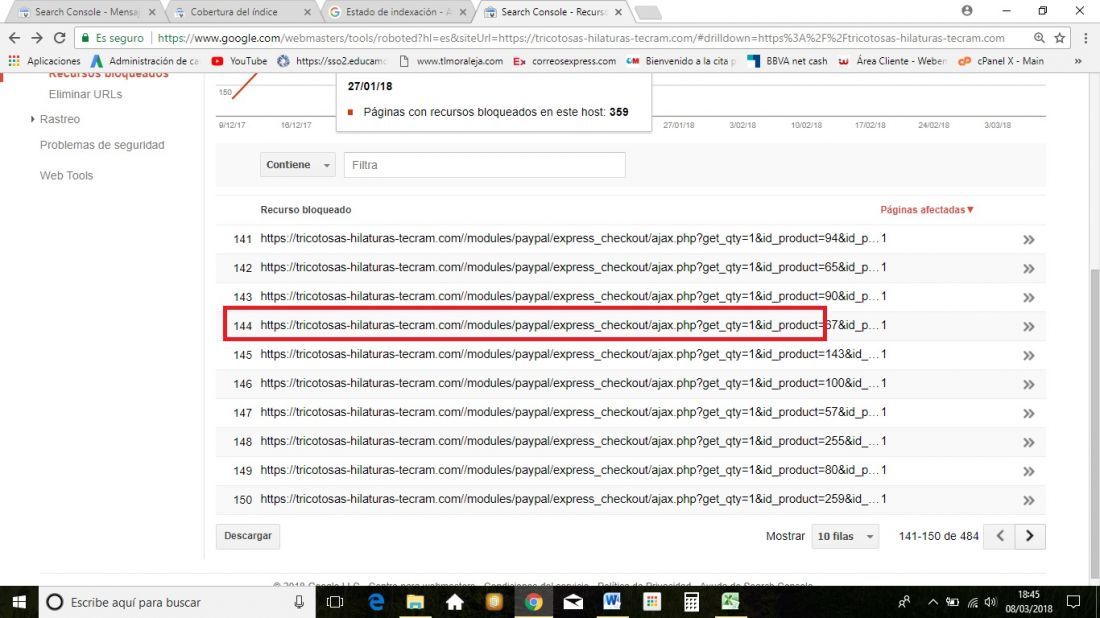Click the volume icon in system tray

(991, 602)
